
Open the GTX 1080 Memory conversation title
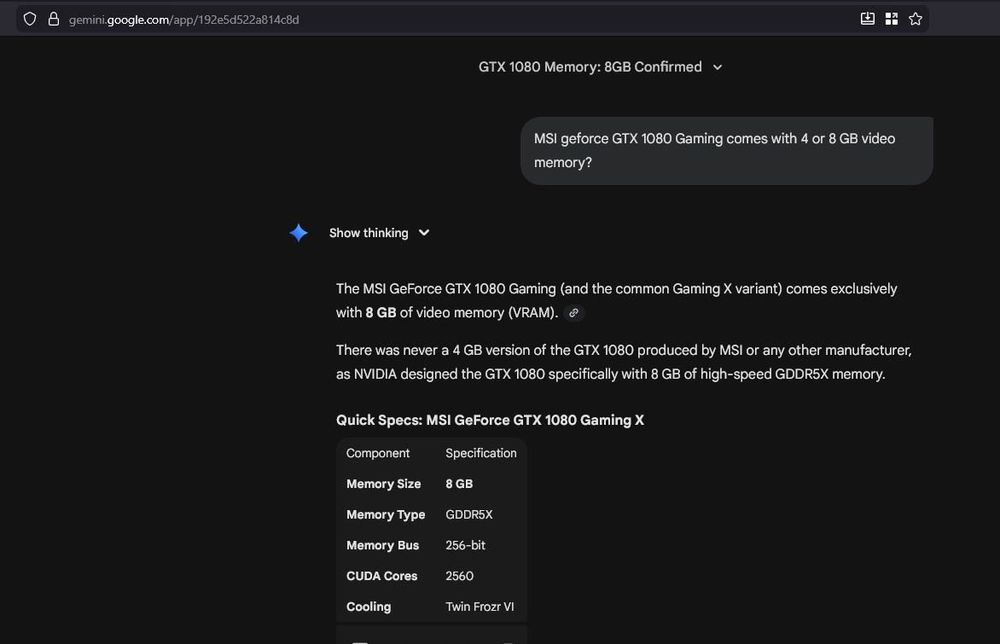coord(590,67)
